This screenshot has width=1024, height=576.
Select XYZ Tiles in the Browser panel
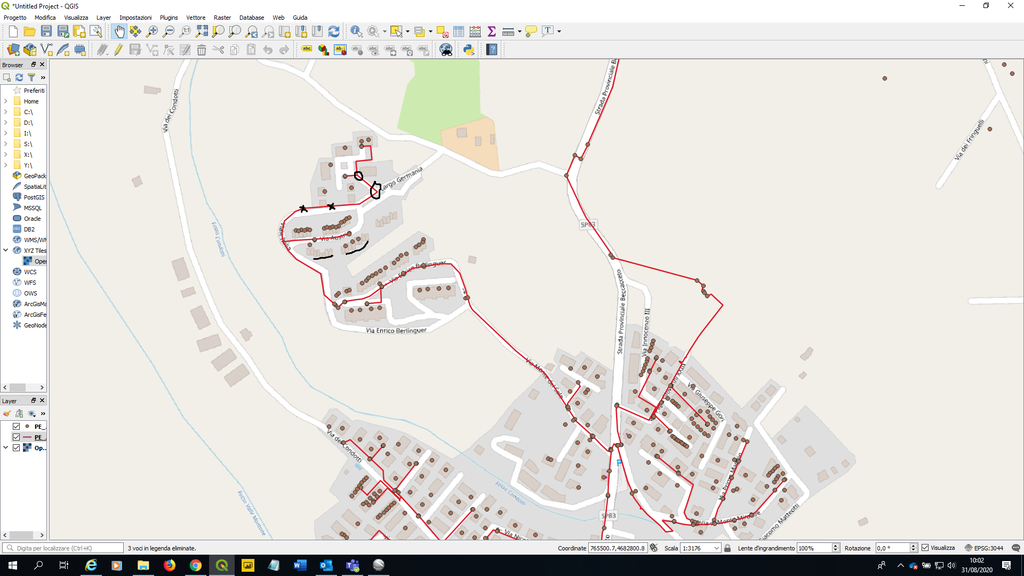point(36,251)
